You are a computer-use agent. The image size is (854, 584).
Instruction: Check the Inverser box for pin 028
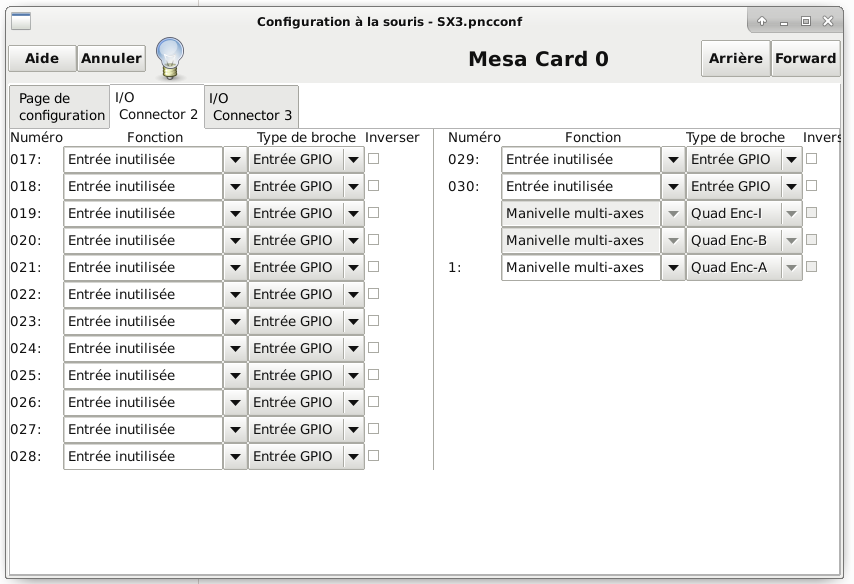tap(374, 455)
